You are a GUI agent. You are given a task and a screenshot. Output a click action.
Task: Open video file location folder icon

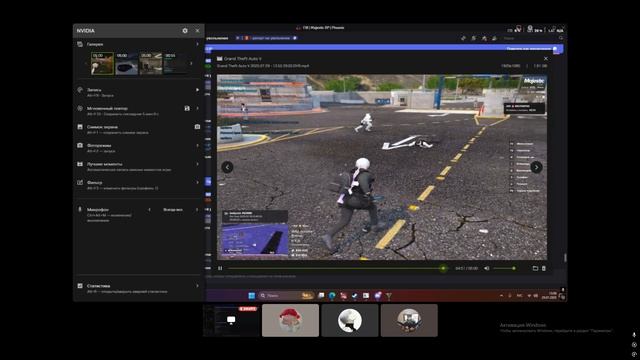[535, 268]
